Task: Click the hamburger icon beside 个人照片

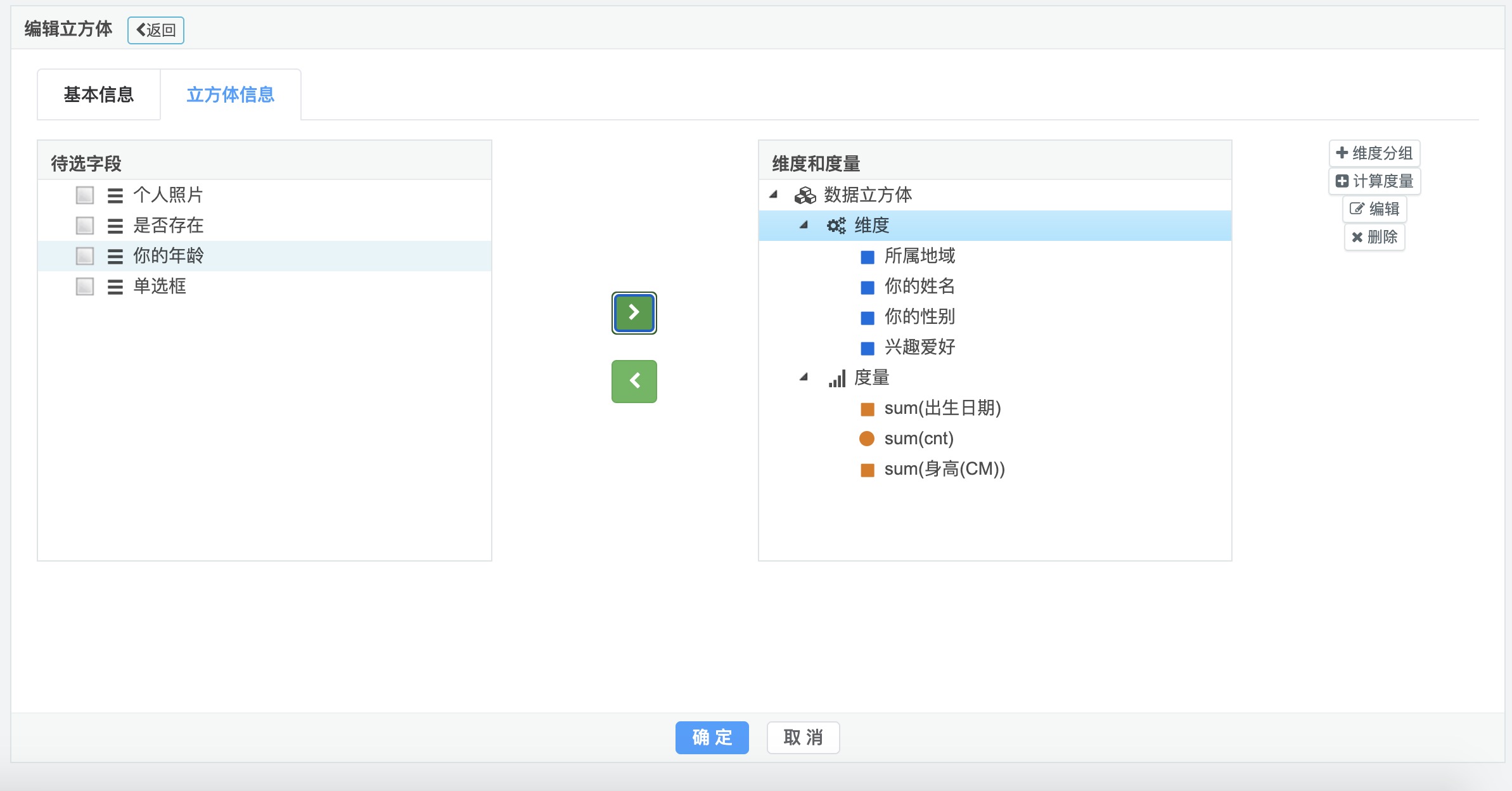Action: [115, 195]
